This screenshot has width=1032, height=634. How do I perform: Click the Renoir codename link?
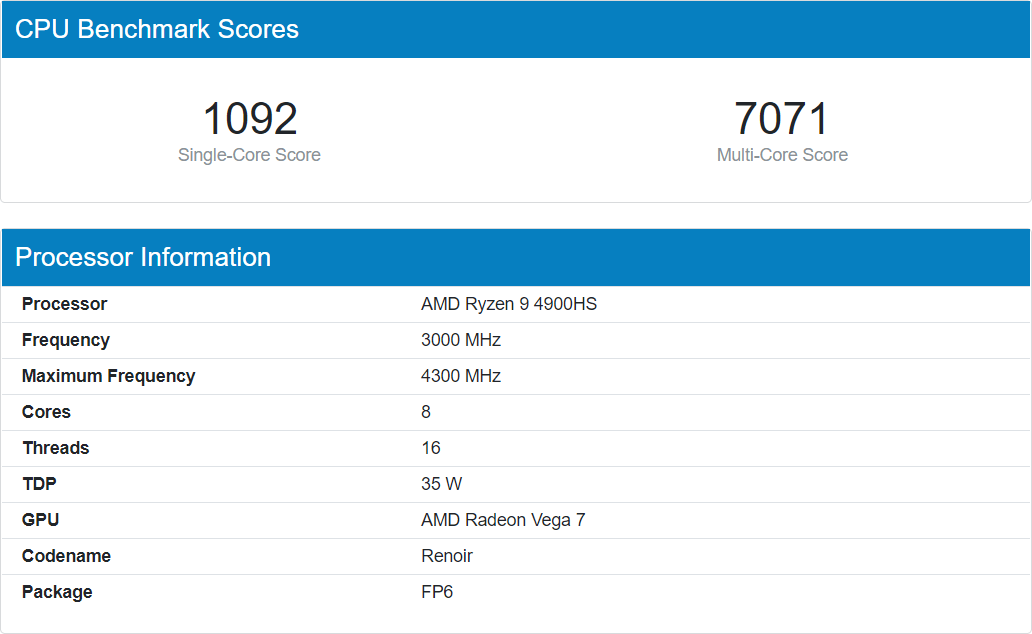click(x=446, y=556)
